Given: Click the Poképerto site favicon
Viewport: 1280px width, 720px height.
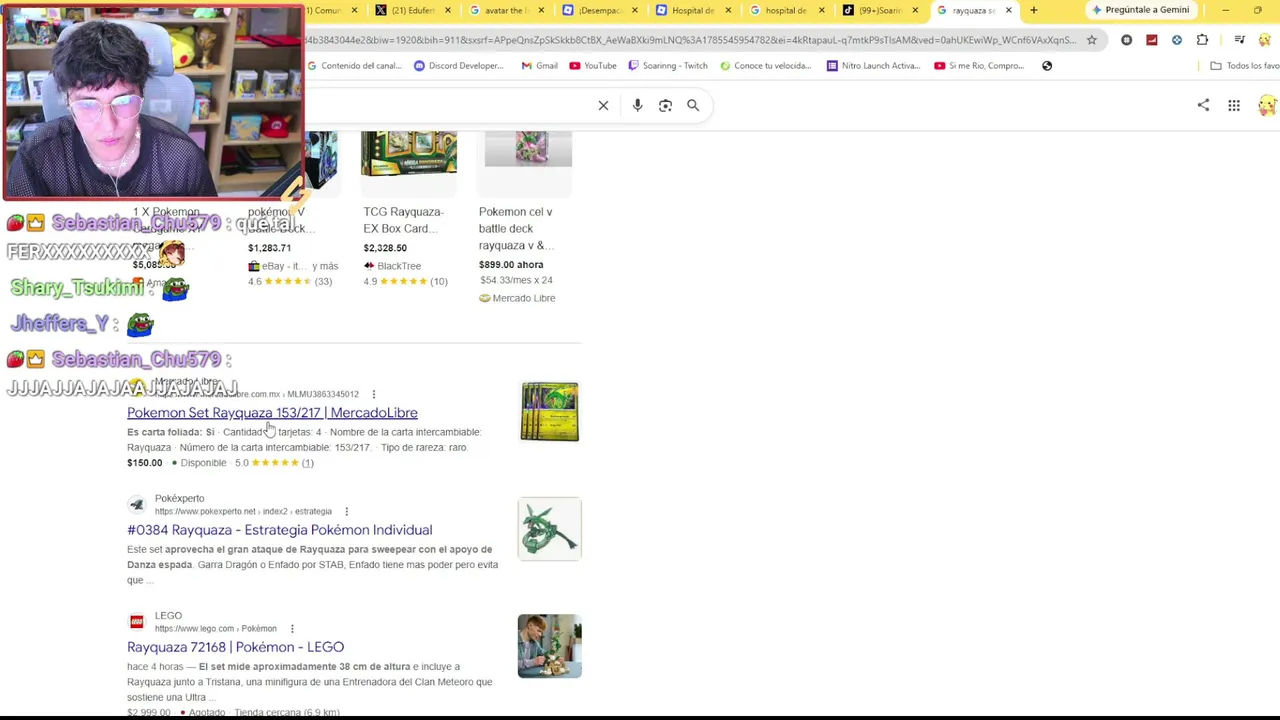Looking at the screenshot, I should pyautogui.click(x=137, y=504).
